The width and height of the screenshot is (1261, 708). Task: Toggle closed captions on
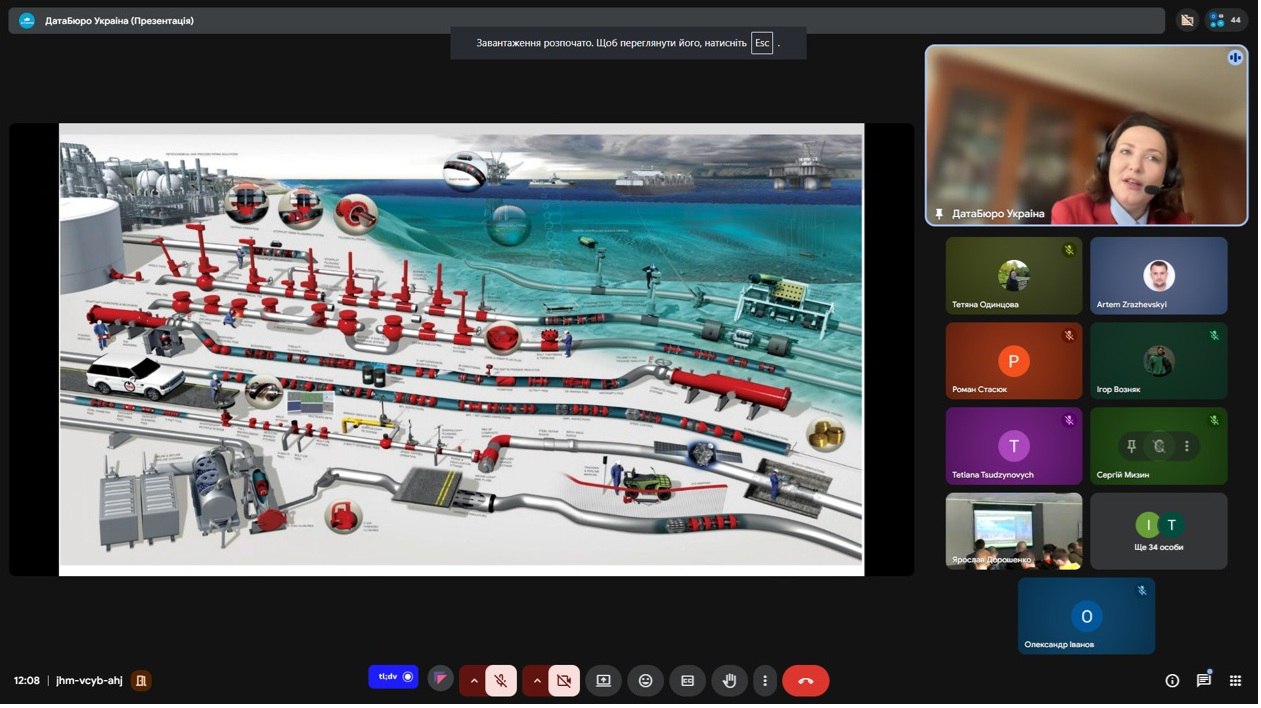click(x=687, y=681)
